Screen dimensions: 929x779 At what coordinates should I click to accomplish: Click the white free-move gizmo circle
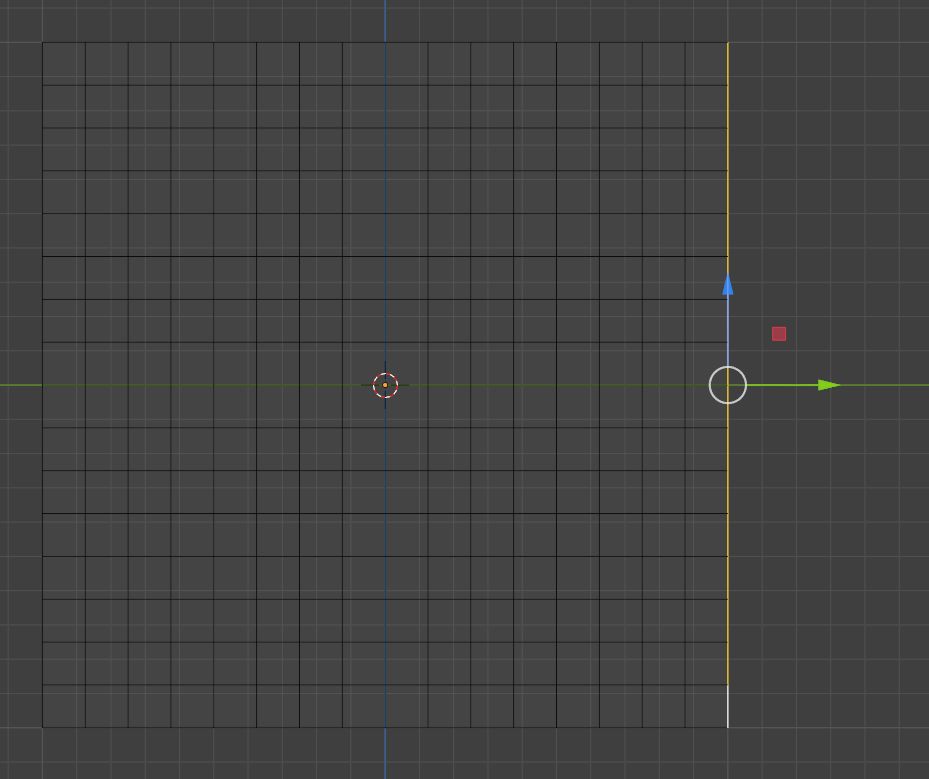pos(728,385)
